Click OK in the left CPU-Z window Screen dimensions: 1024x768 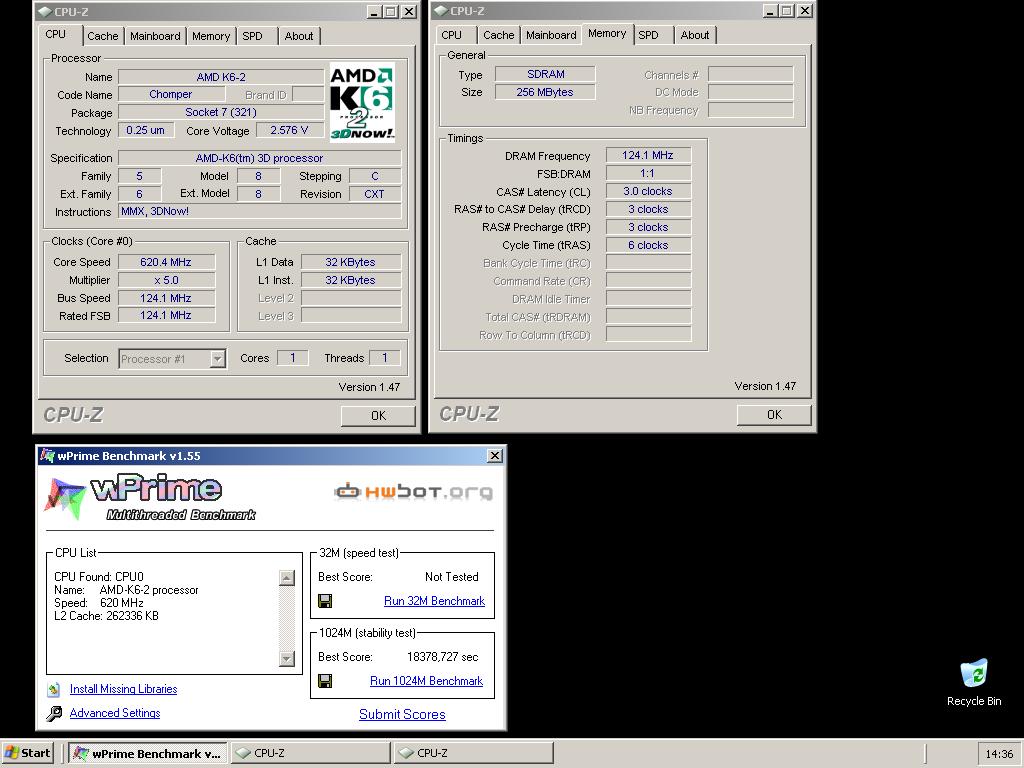tap(378, 415)
